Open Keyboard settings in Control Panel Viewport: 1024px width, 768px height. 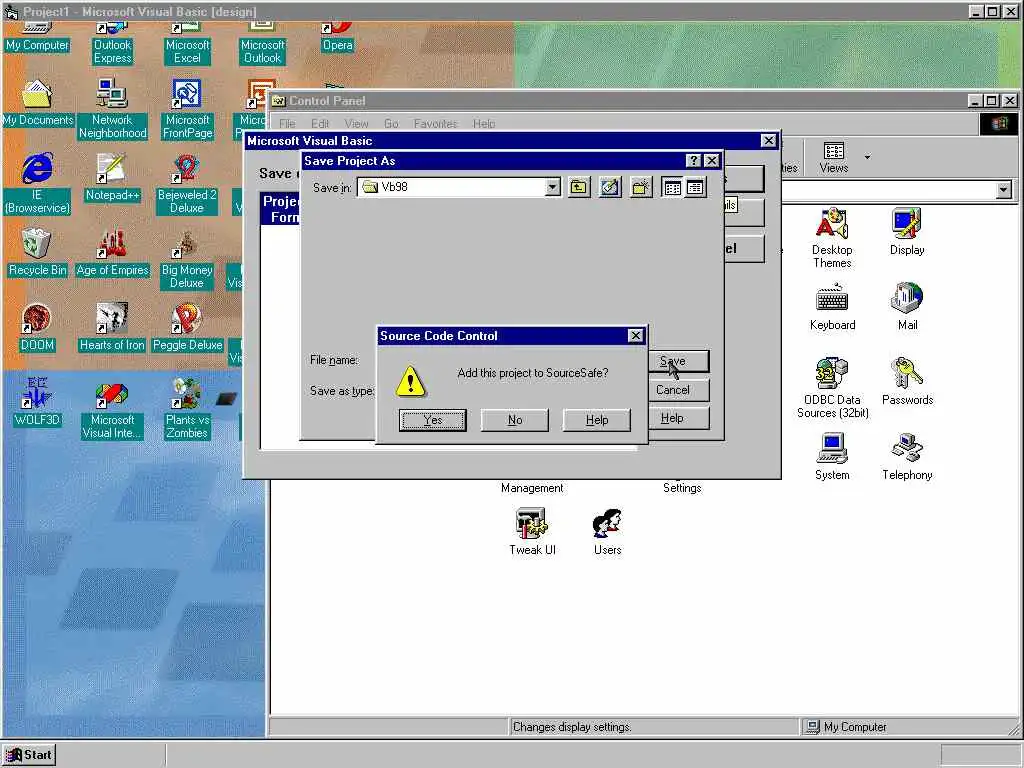[x=832, y=306]
